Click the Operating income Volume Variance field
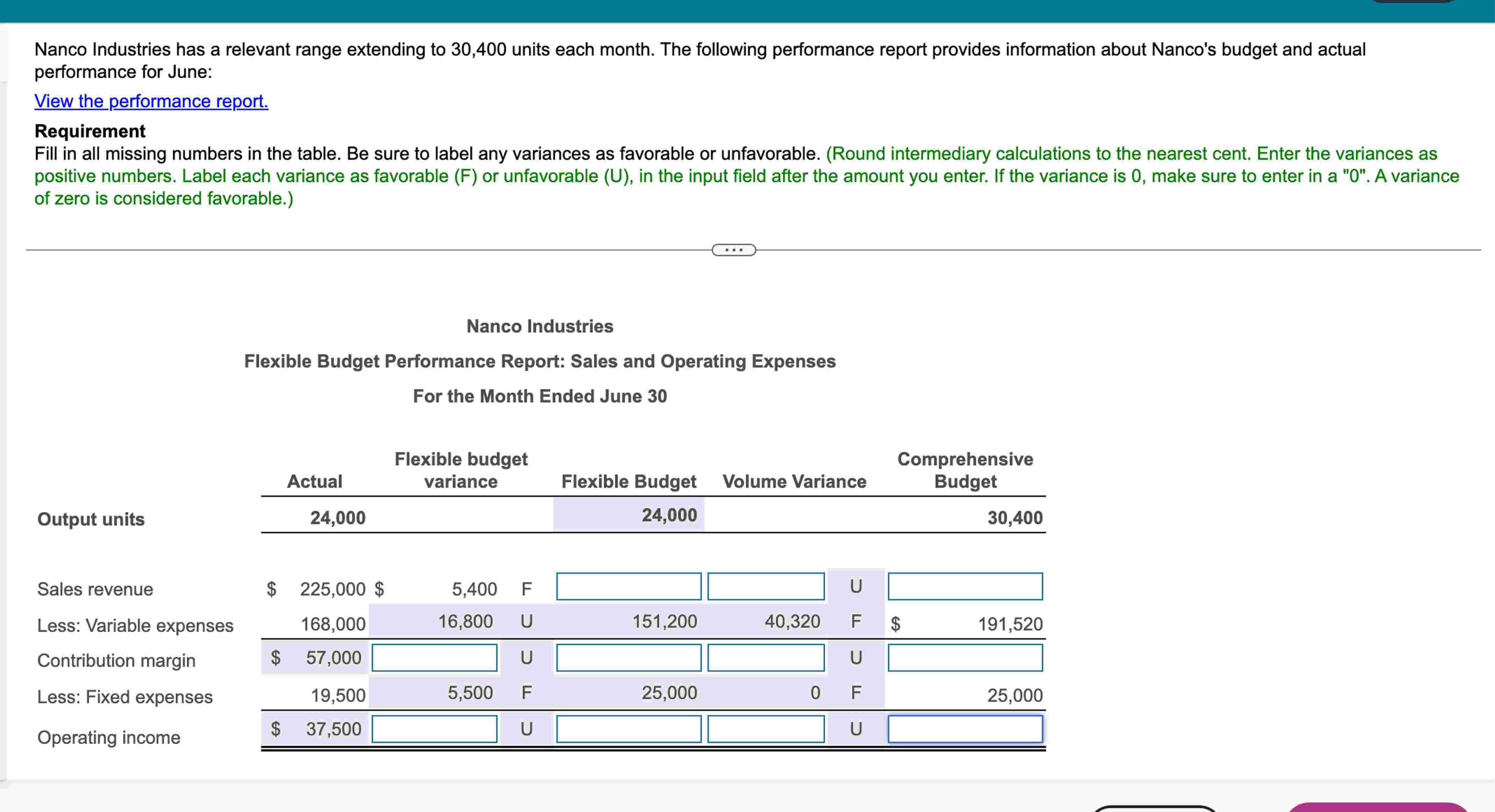Image resolution: width=1495 pixels, height=812 pixels. point(765,728)
